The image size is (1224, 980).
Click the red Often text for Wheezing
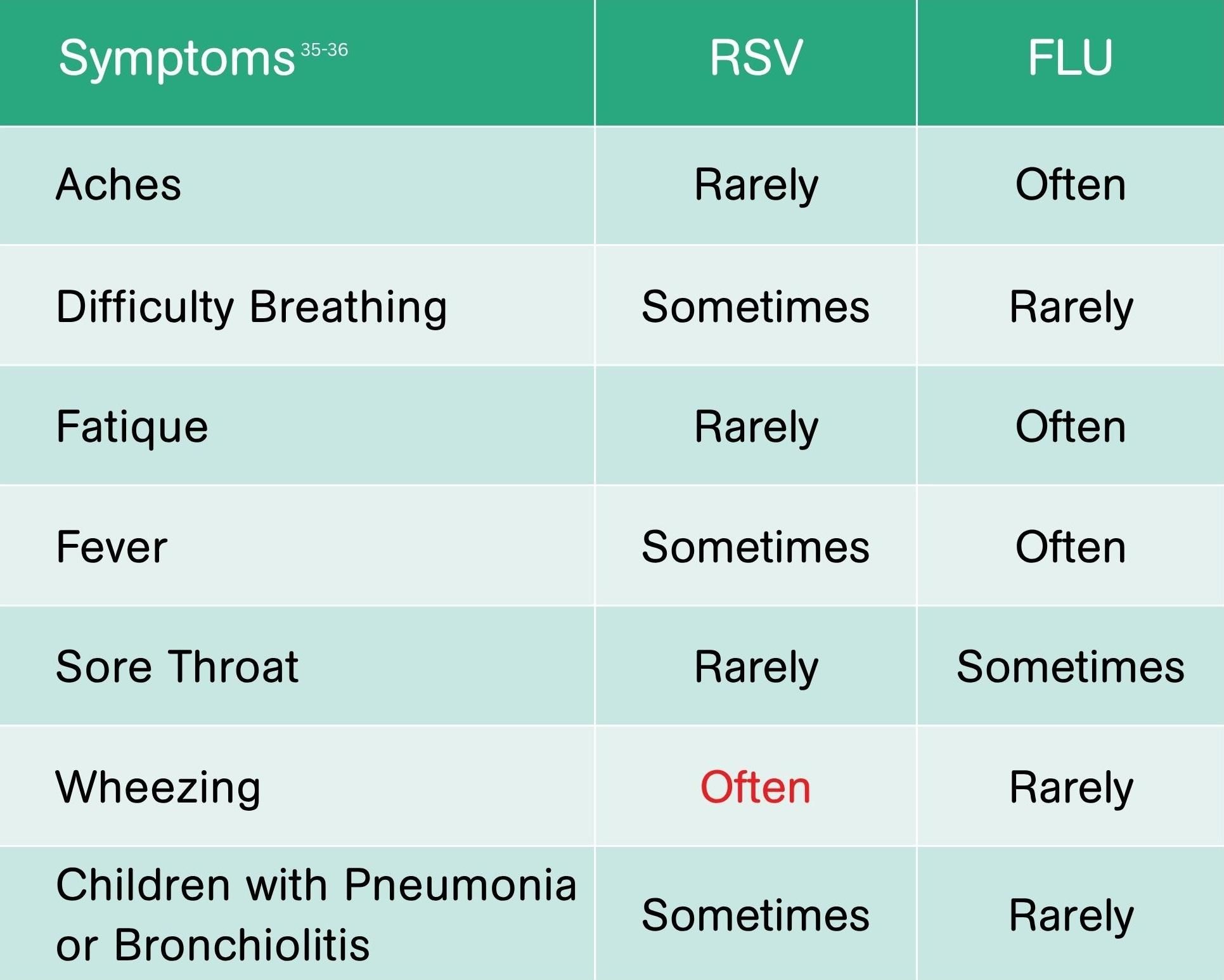pos(755,787)
